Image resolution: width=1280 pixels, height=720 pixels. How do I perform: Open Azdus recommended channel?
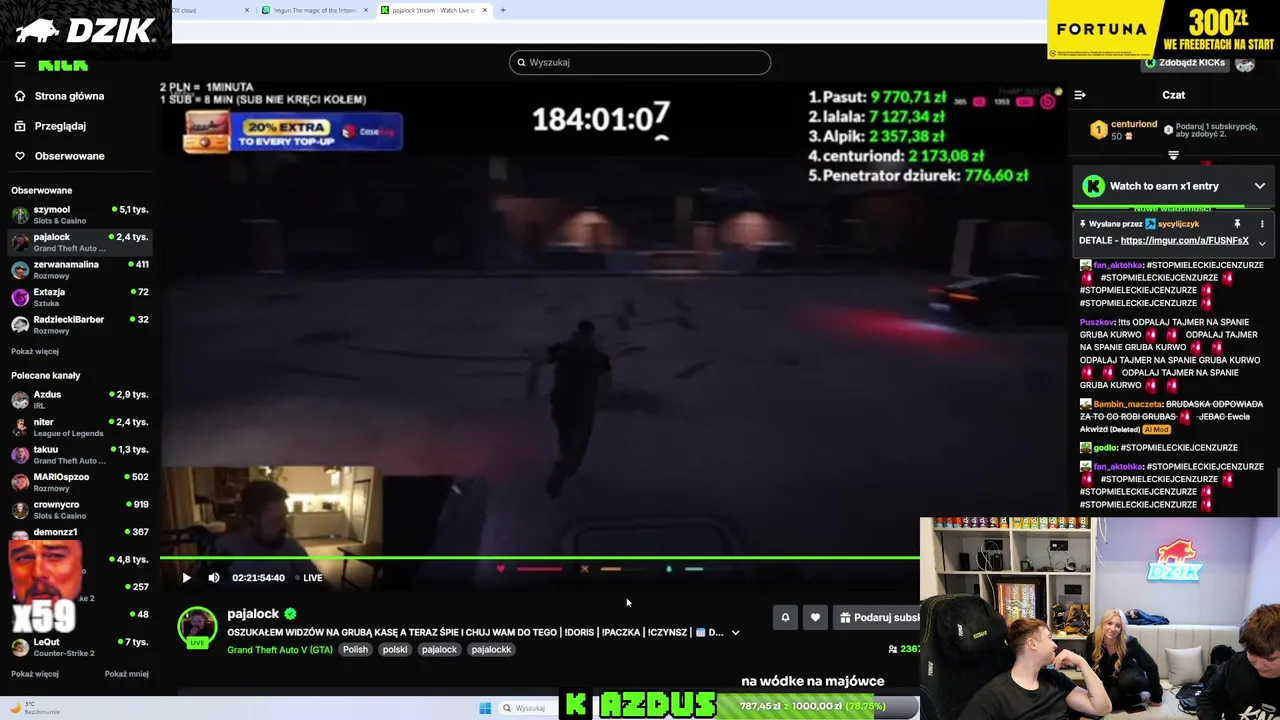(x=80, y=400)
